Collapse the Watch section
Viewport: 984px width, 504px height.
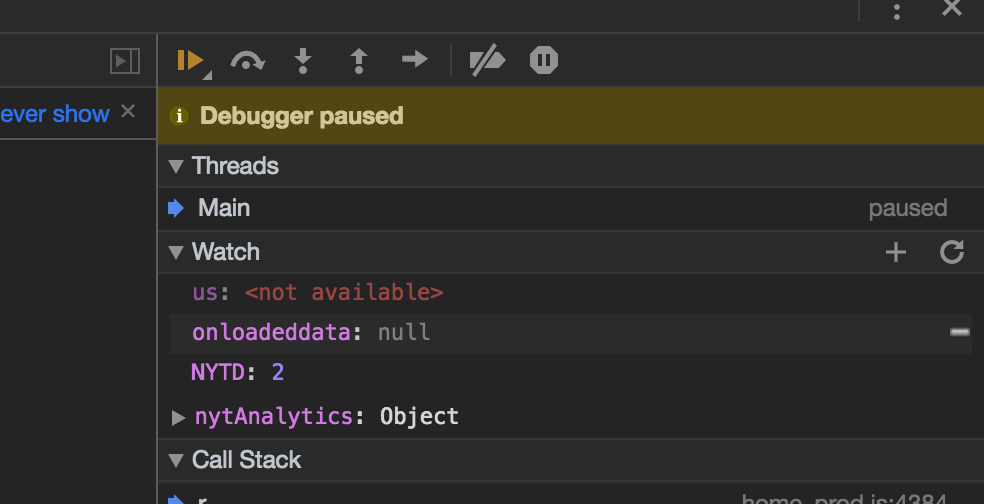click(x=177, y=253)
